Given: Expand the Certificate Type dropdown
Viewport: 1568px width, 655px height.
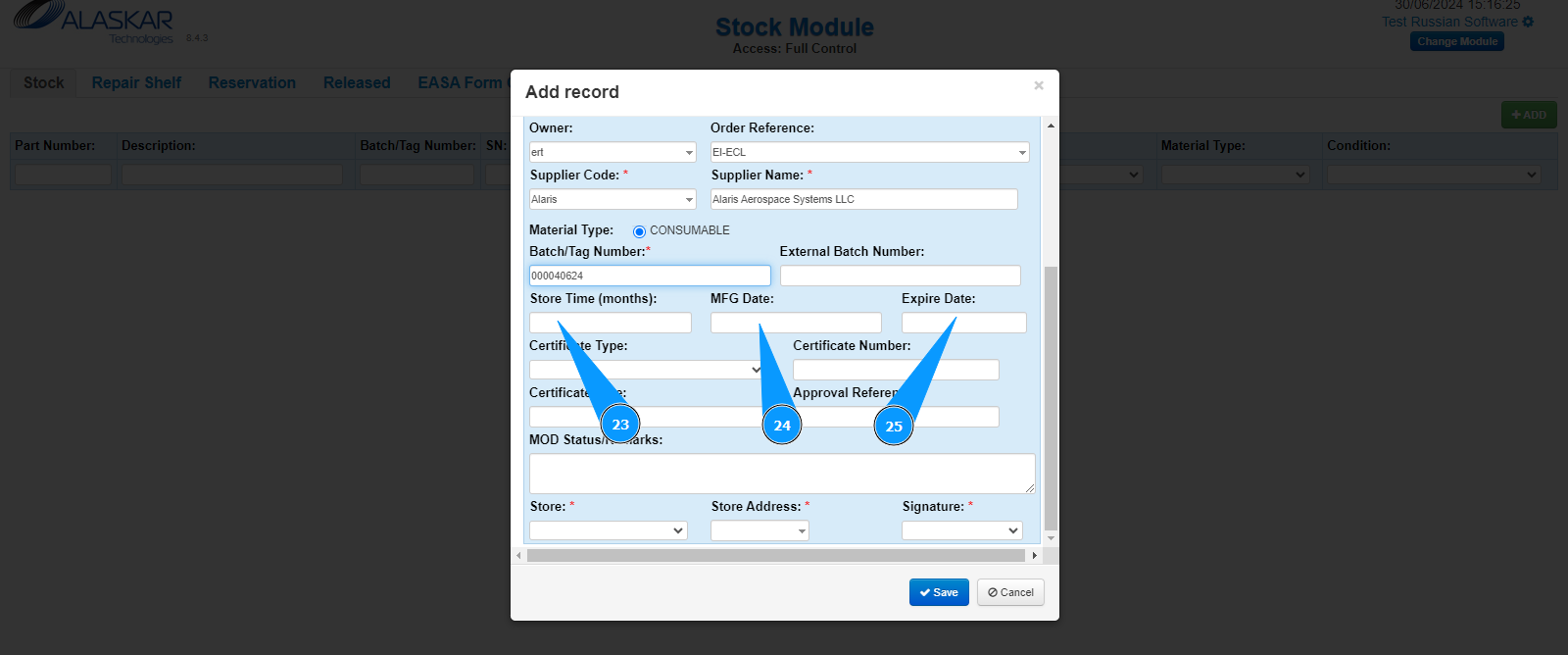Looking at the screenshot, I should 756,370.
